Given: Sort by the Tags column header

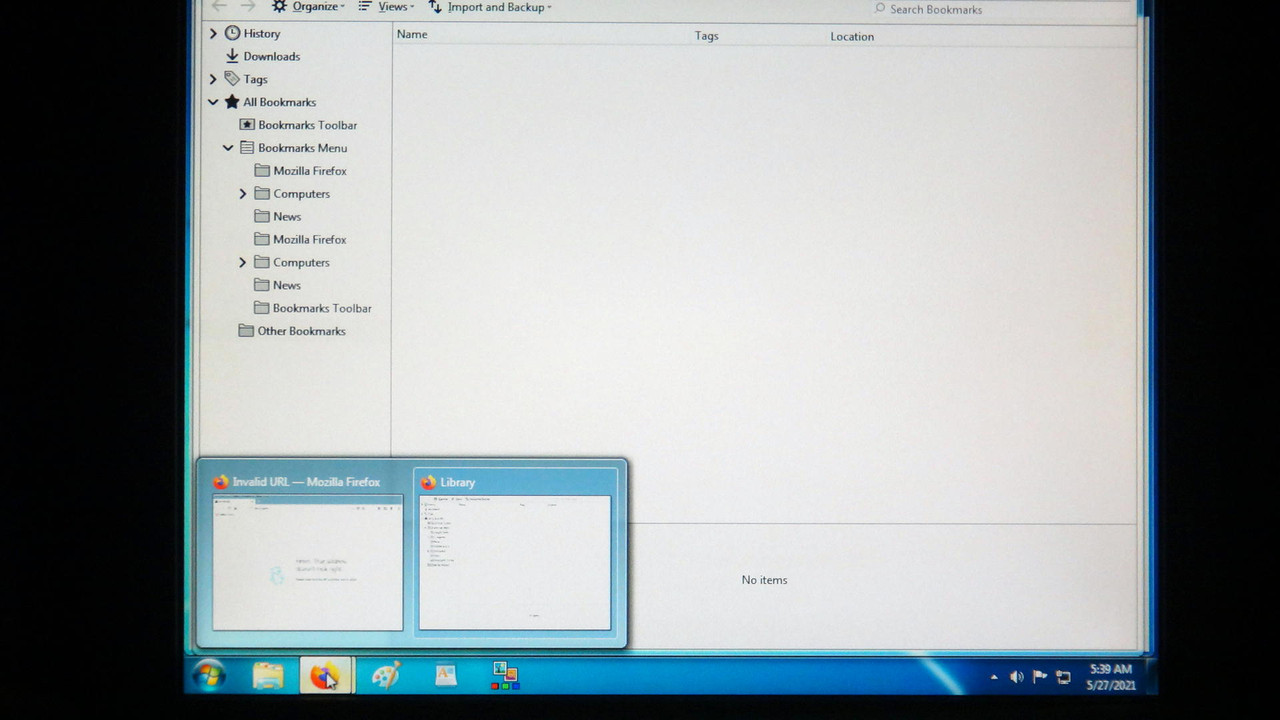Looking at the screenshot, I should point(707,36).
